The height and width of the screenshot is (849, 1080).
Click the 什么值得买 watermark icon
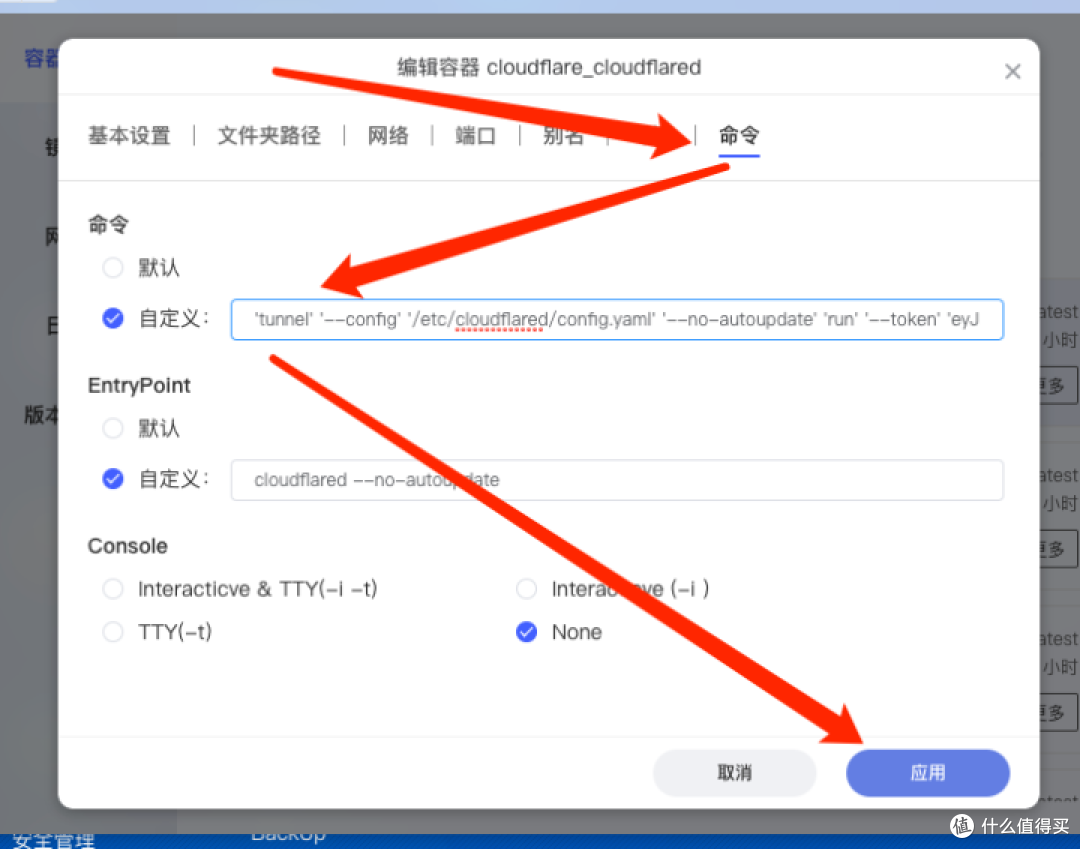[x=962, y=826]
